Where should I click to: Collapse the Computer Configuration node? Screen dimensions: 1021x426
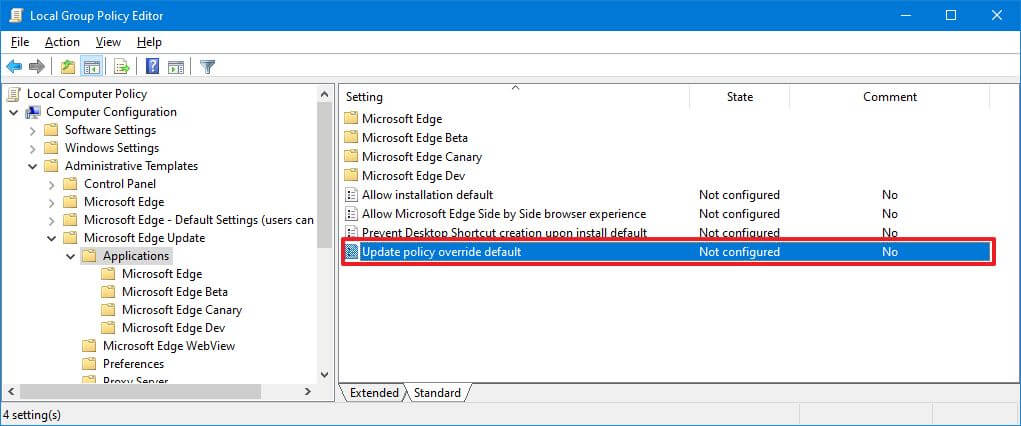pyautogui.click(x=14, y=113)
